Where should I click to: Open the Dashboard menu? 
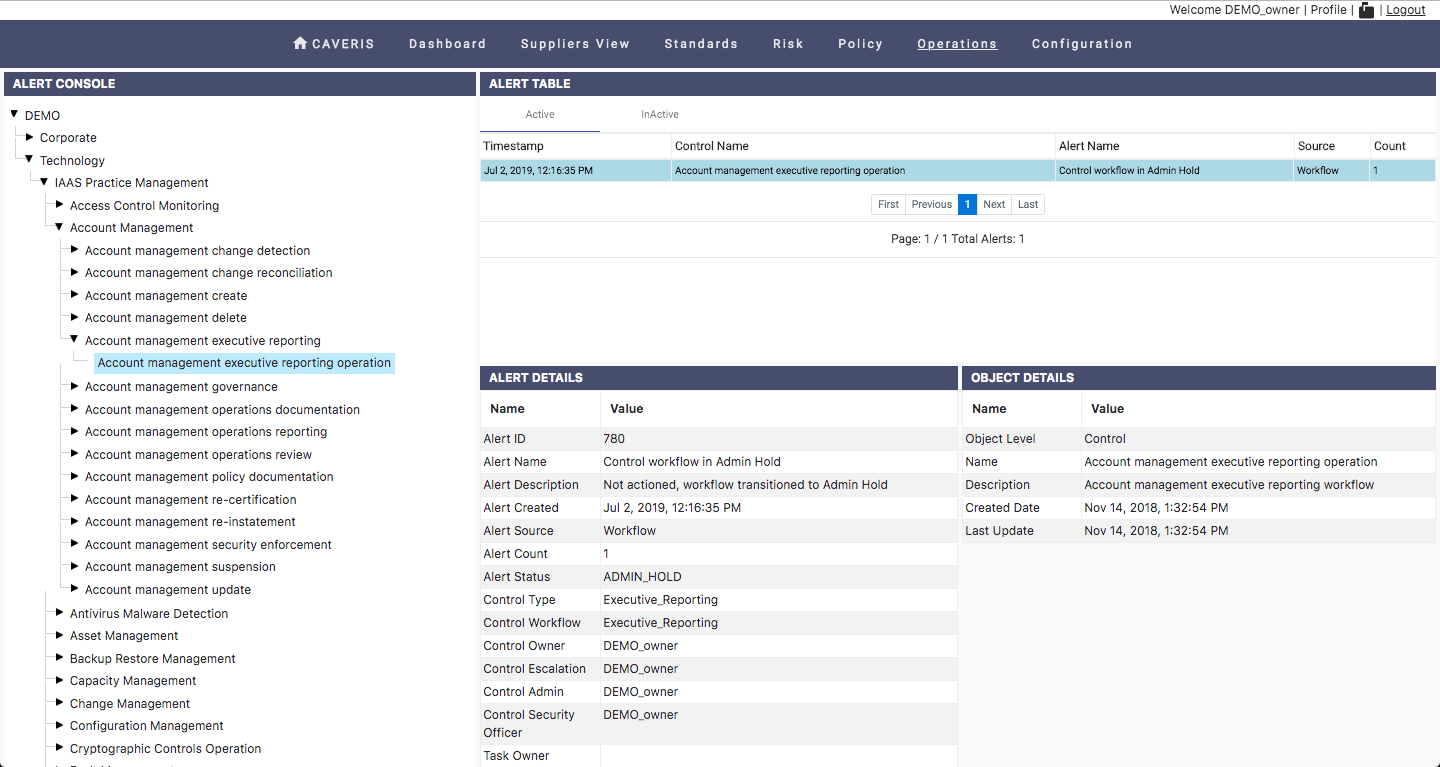(447, 44)
